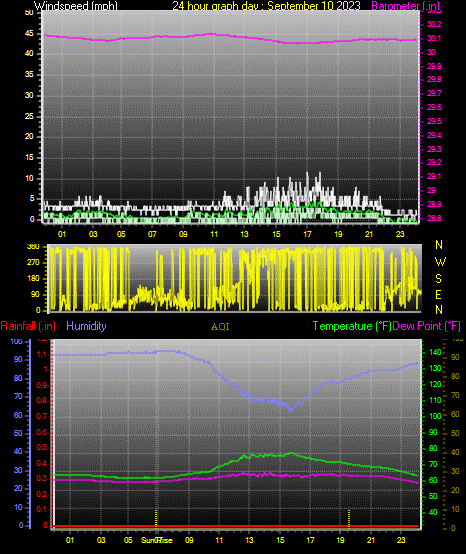Select the 80 value on the green temperature axis

click(x=433, y=448)
